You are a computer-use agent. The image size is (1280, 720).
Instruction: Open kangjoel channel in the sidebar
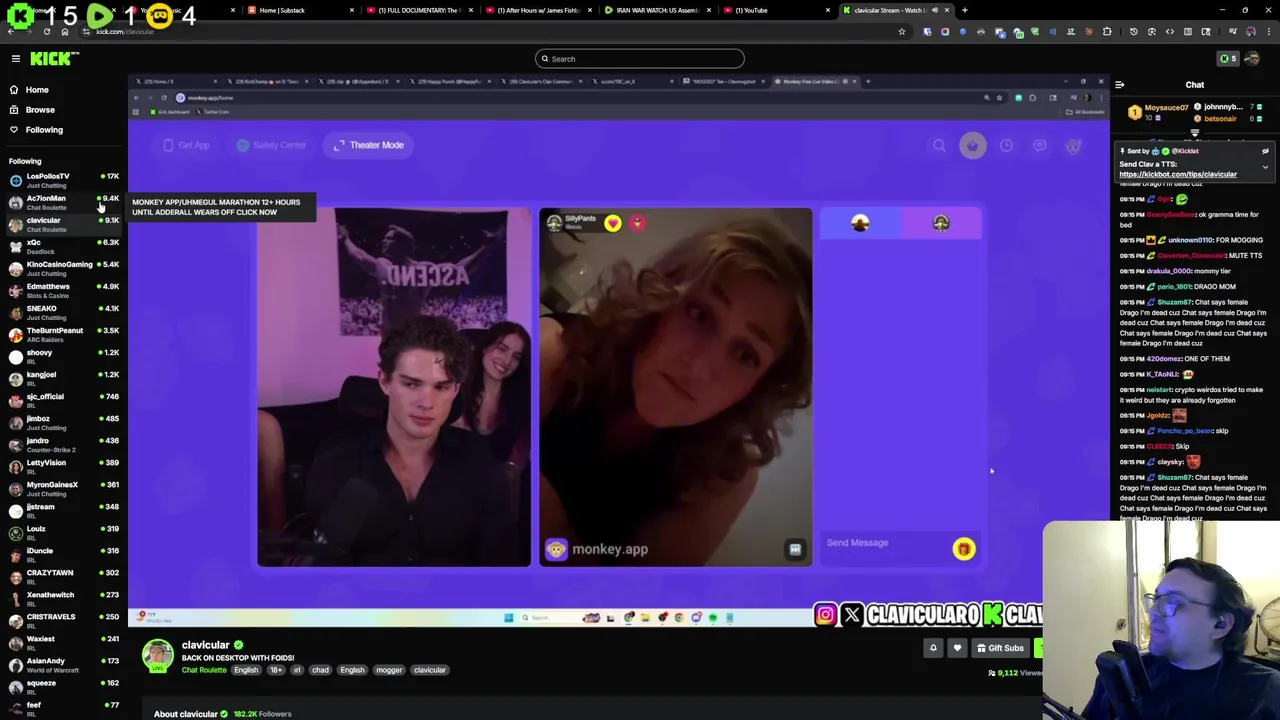coord(62,378)
